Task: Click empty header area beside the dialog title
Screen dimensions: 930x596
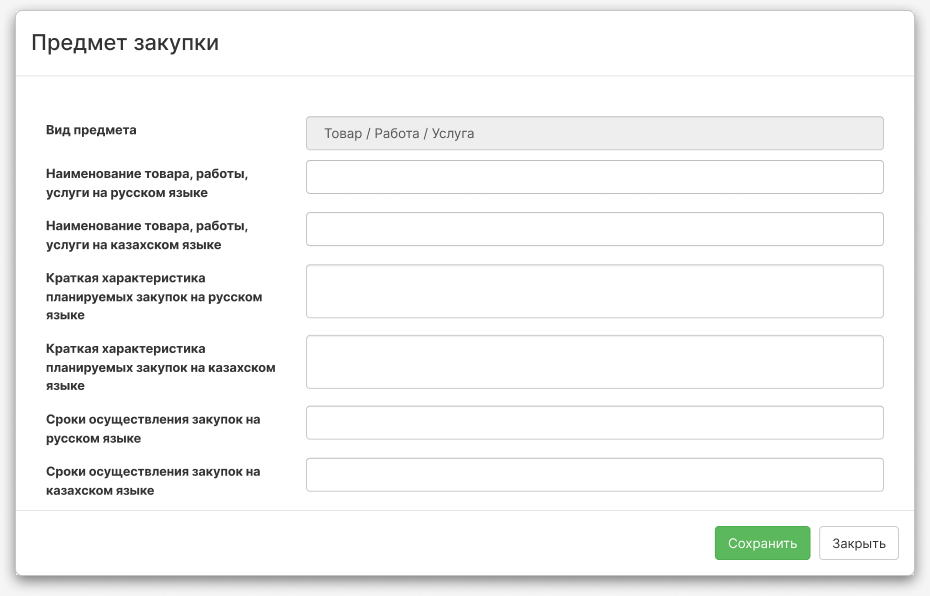Action: click(x=563, y=43)
